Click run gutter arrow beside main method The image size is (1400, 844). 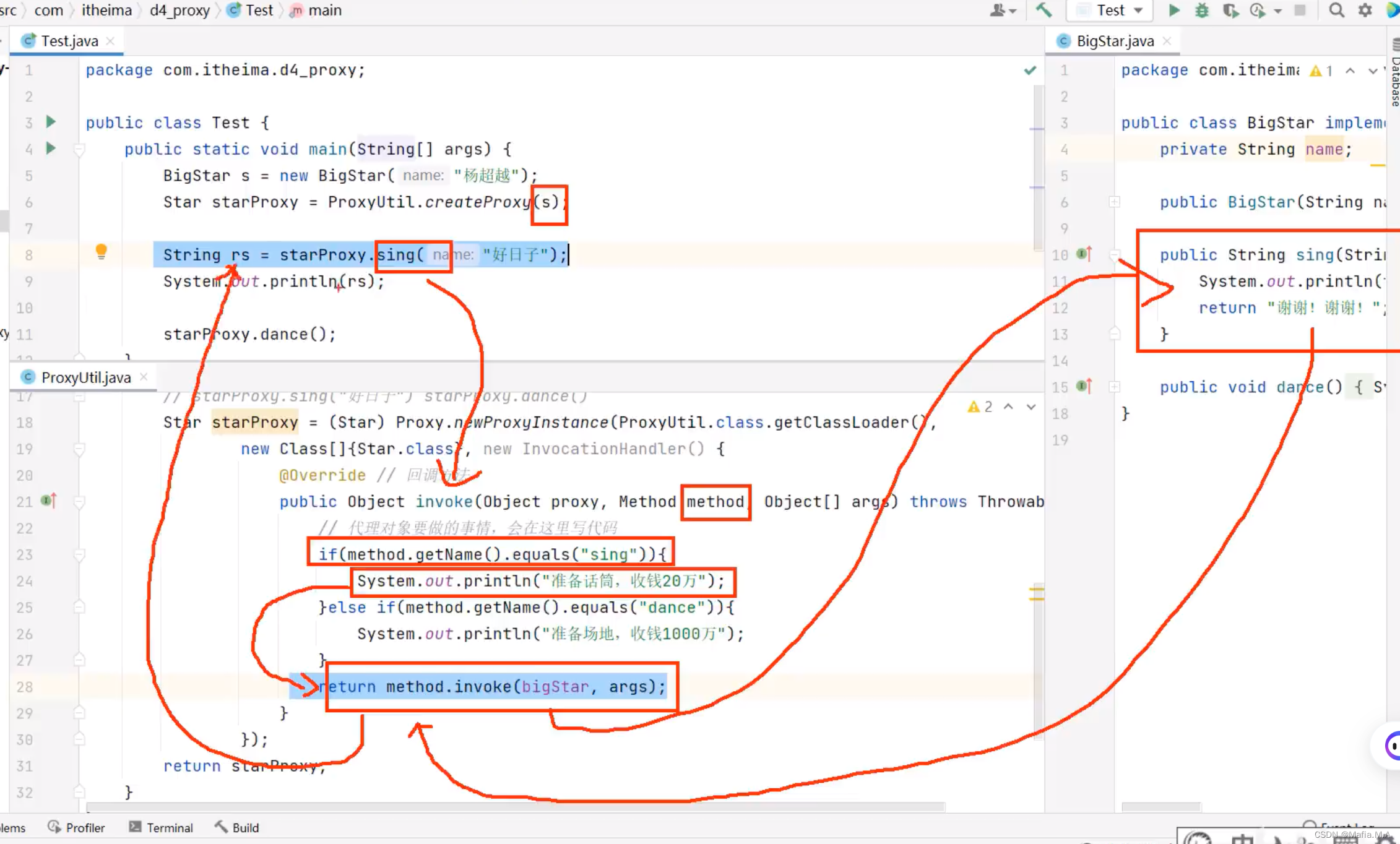(51, 148)
